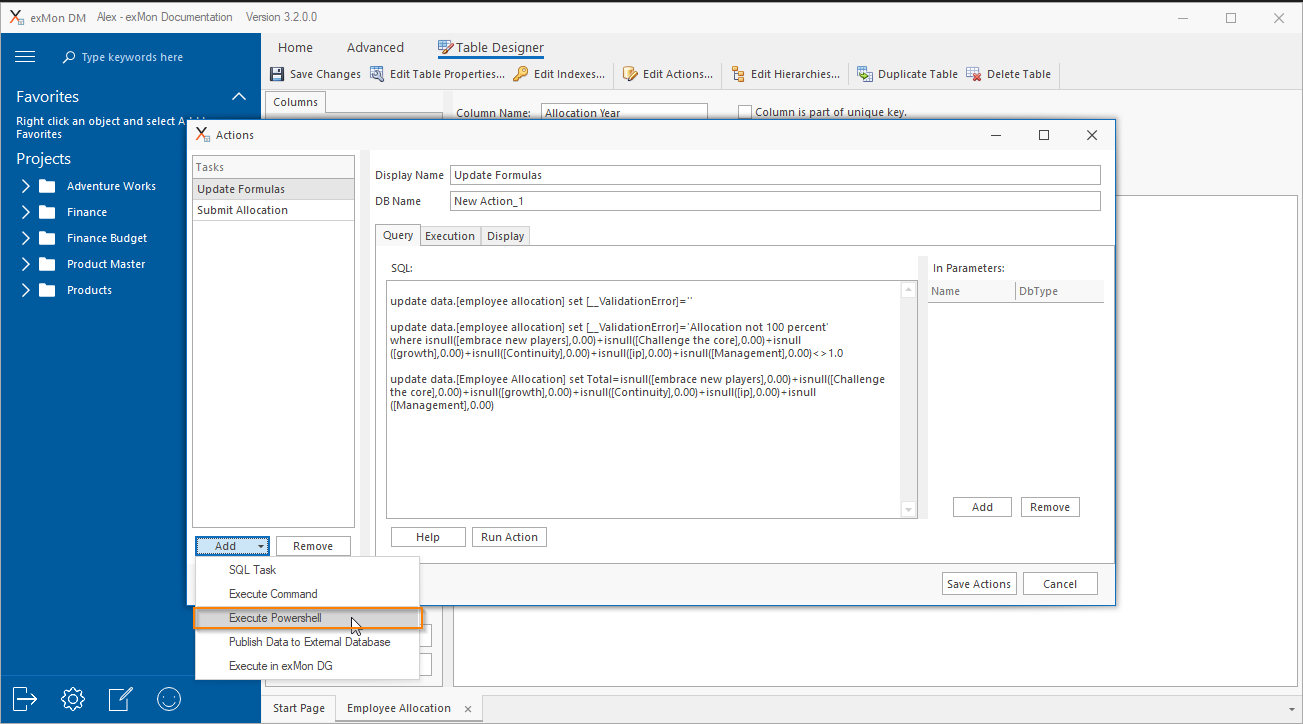1303x724 pixels.
Task: Click Save Actions button
Action: (x=979, y=584)
